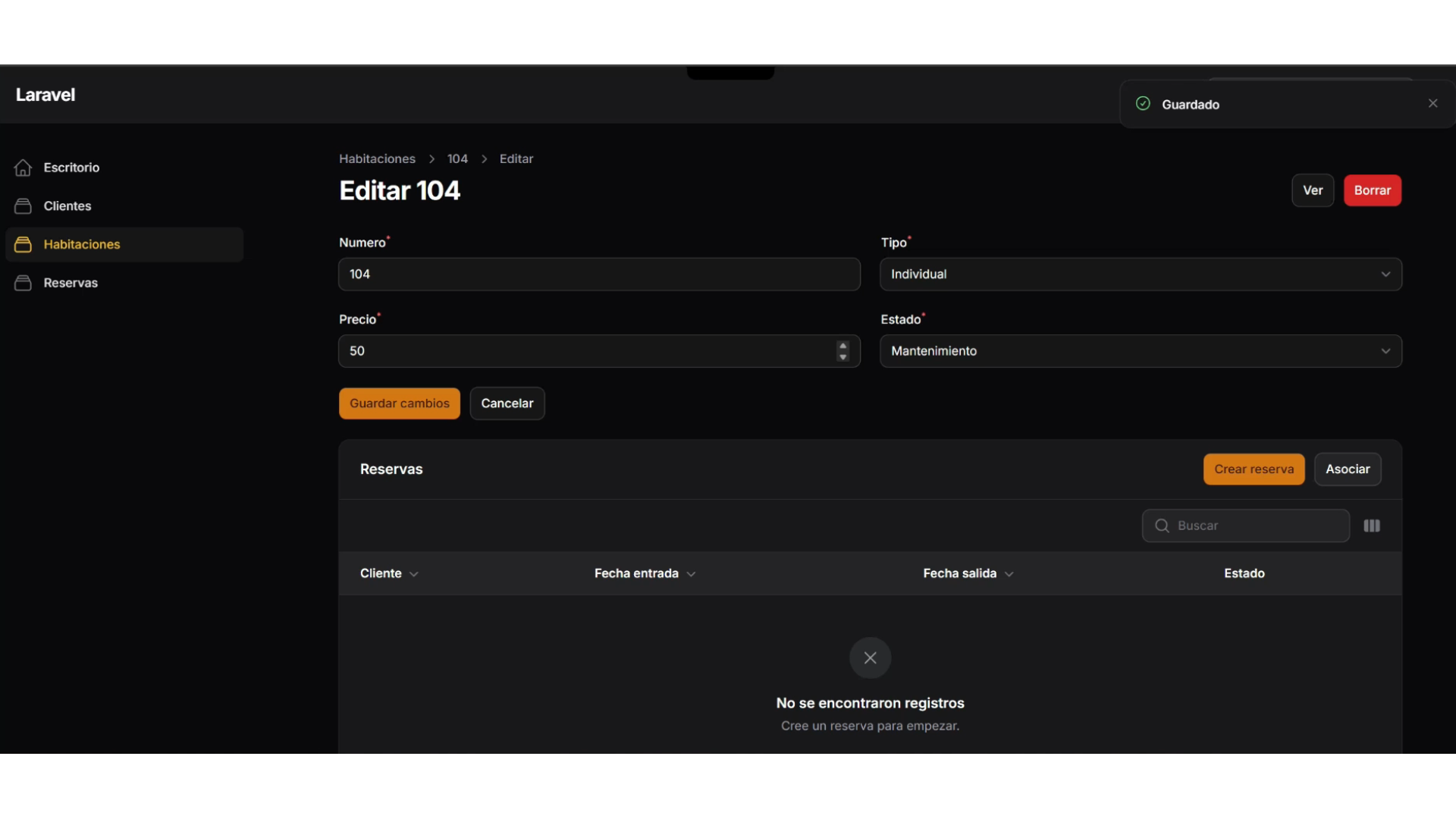Open the 104 breadcrumb link

pos(457,158)
